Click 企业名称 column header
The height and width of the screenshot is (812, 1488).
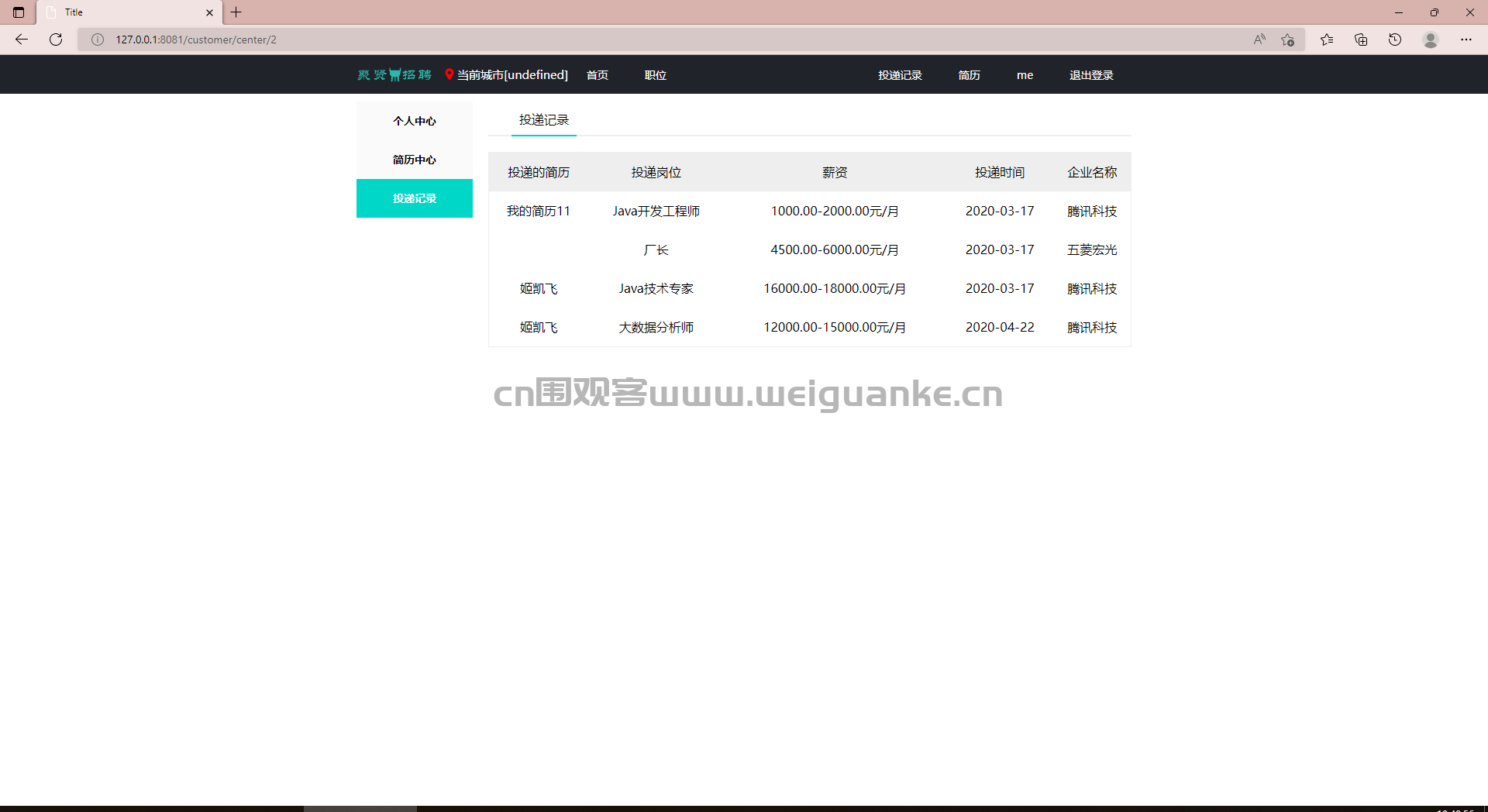pyautogui.click(x=1092, y=172)
